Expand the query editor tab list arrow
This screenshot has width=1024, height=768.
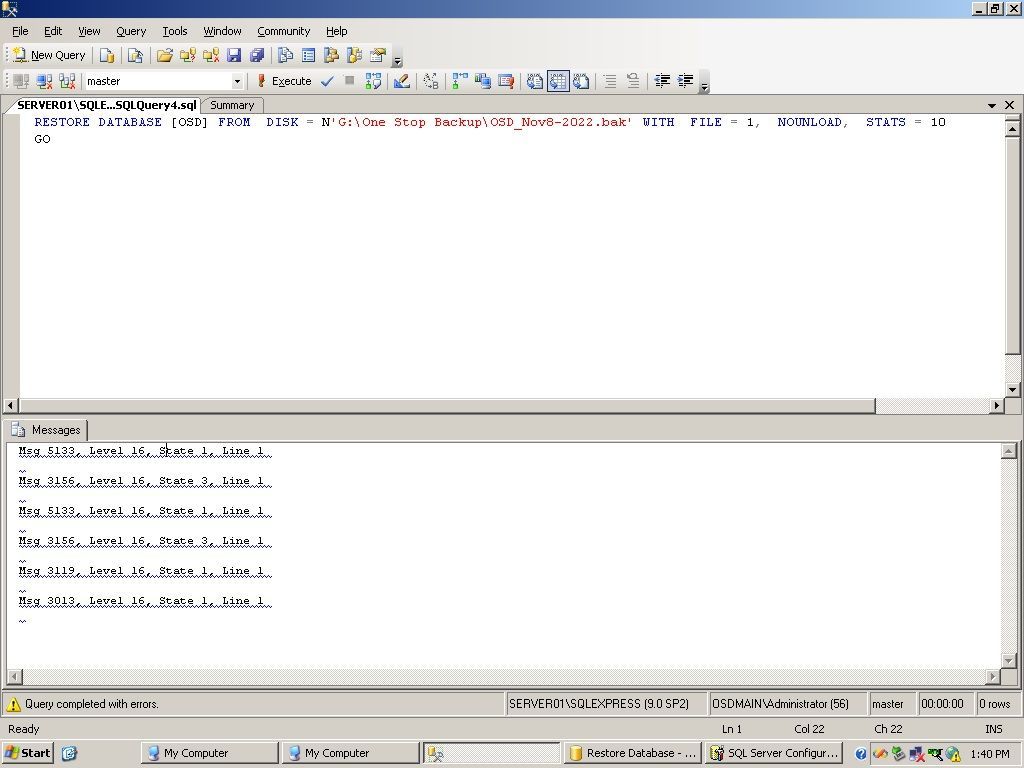pyautogui.click(x=989, y=105)
